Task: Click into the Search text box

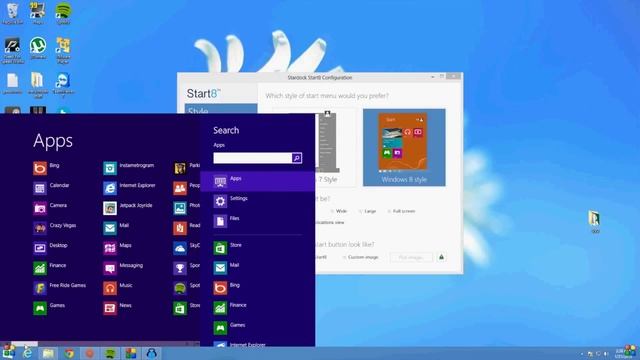Action: tap(252, 158)
